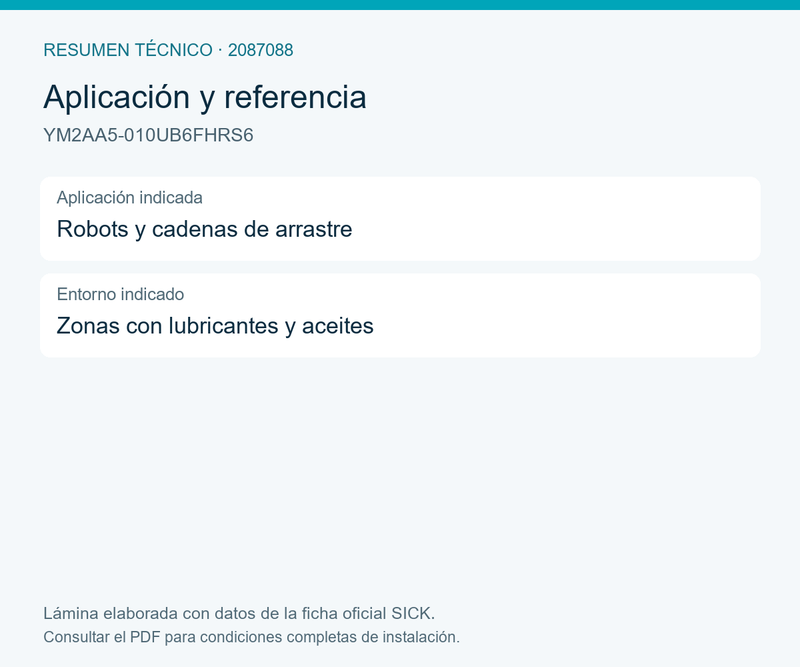Select the 'Robots y cadenas de arrastre' value

coord(205,229)
